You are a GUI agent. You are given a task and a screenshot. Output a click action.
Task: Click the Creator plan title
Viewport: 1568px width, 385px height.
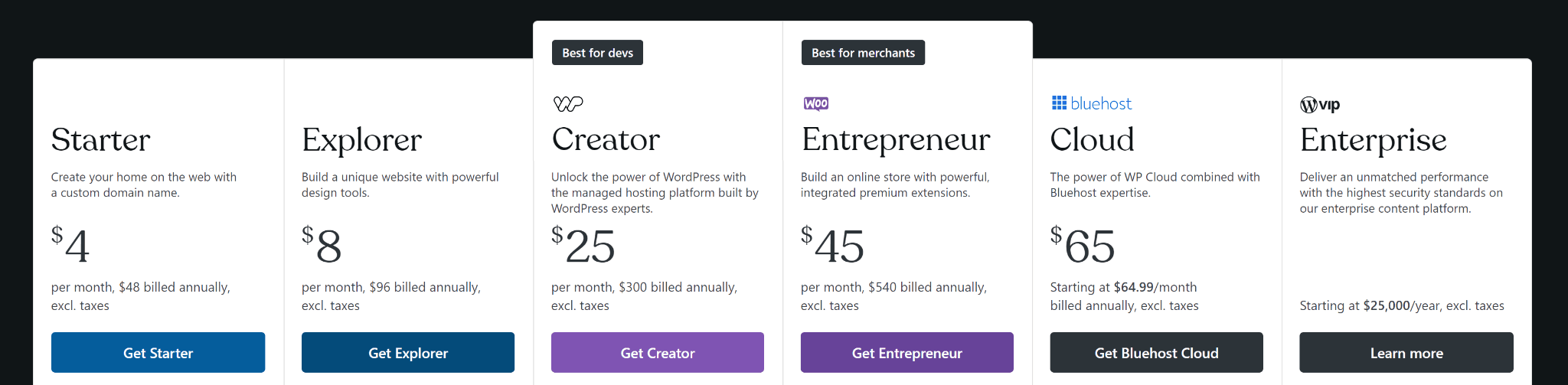(606, 139)
